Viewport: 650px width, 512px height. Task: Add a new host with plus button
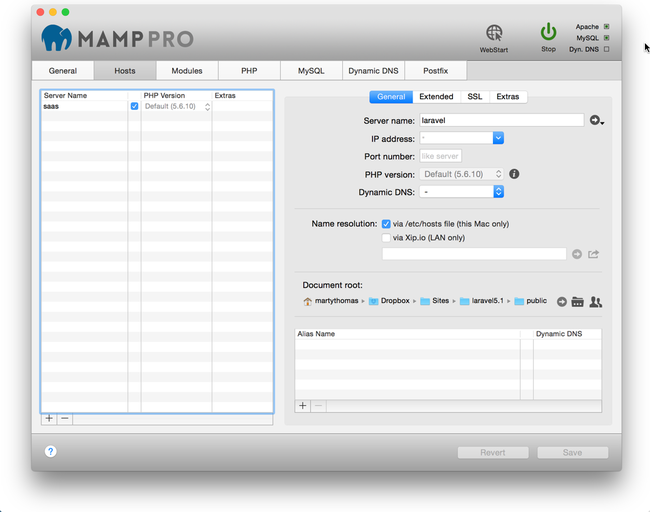[49, 419]
